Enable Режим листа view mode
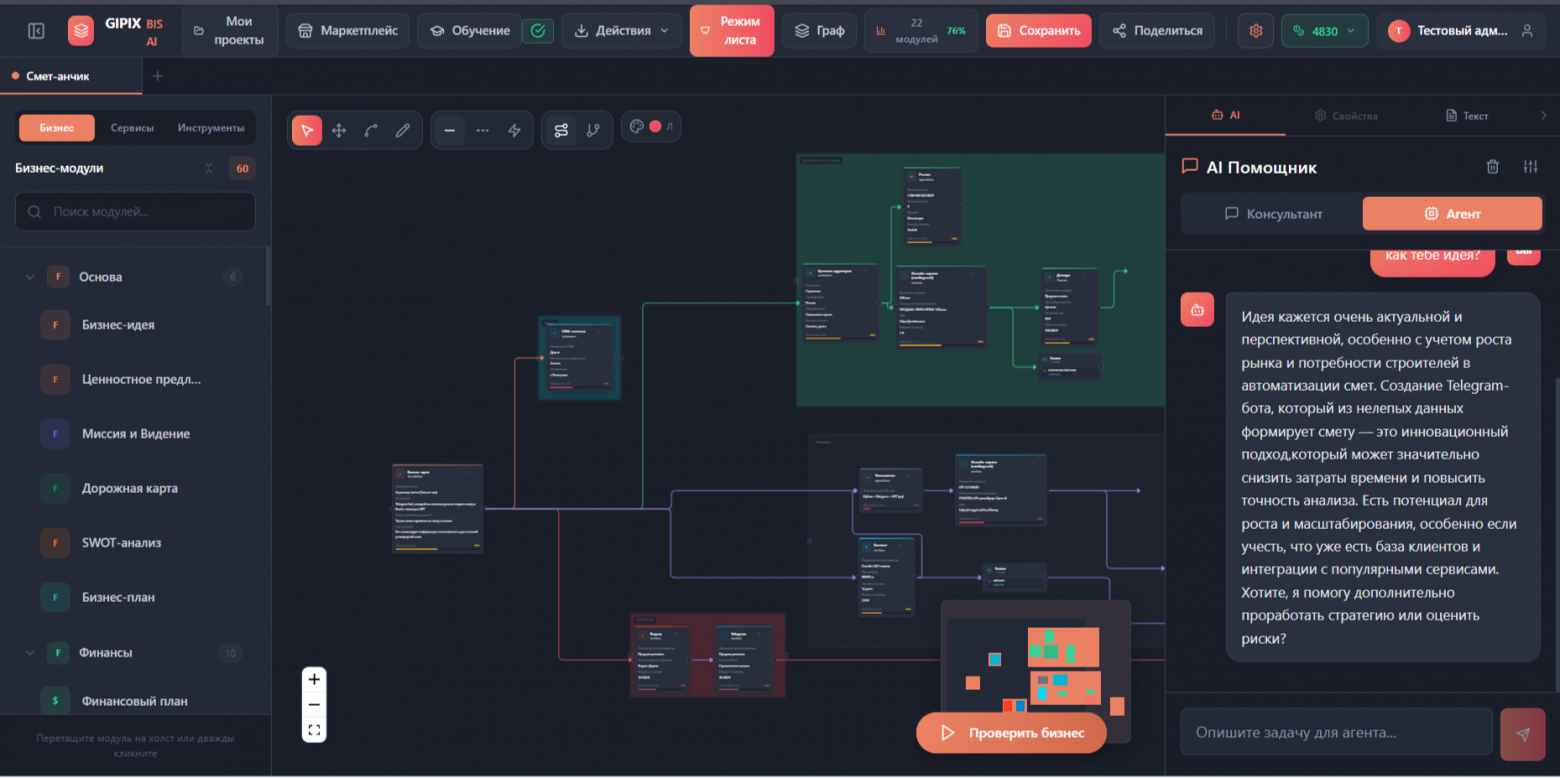 pos(731,31)
